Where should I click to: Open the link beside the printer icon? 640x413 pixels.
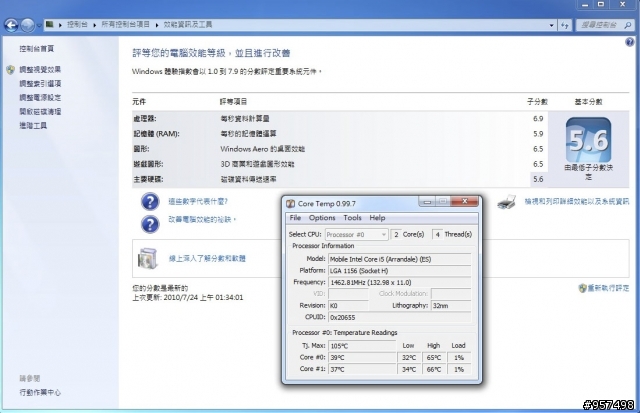576,201
